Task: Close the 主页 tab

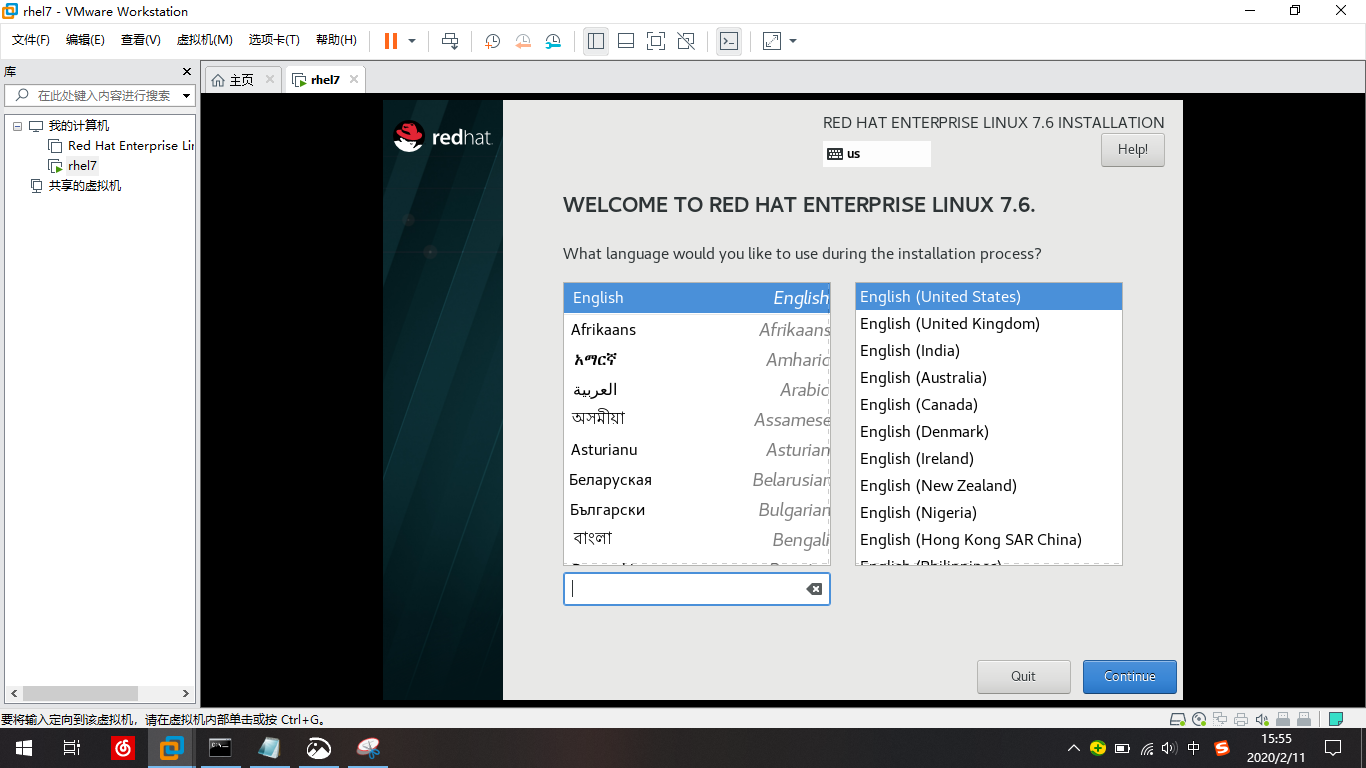Action: 270,79
